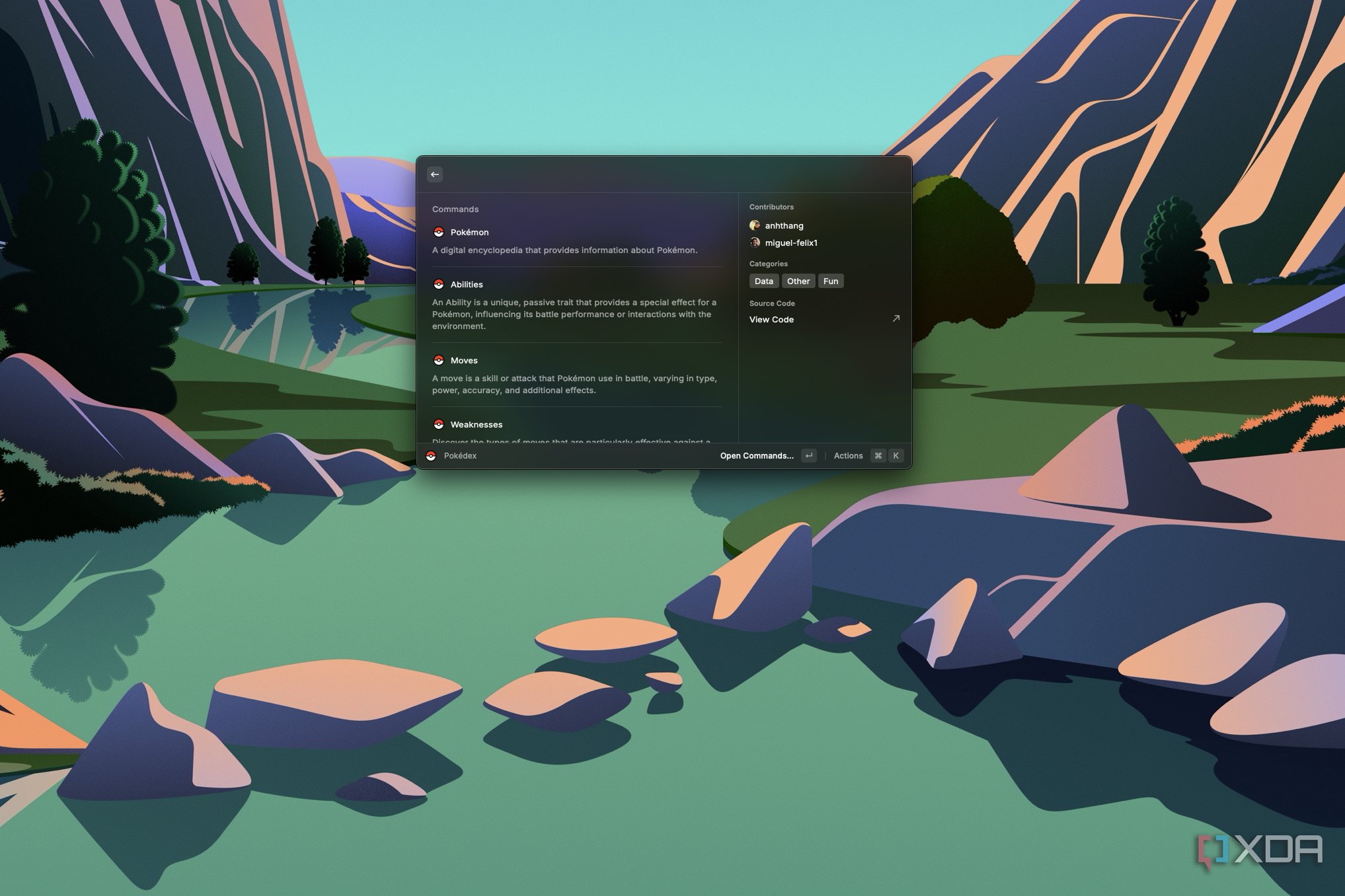Screen dimensions: 1345x896
Task: Click the Data category tag
Action: [764, 281]
